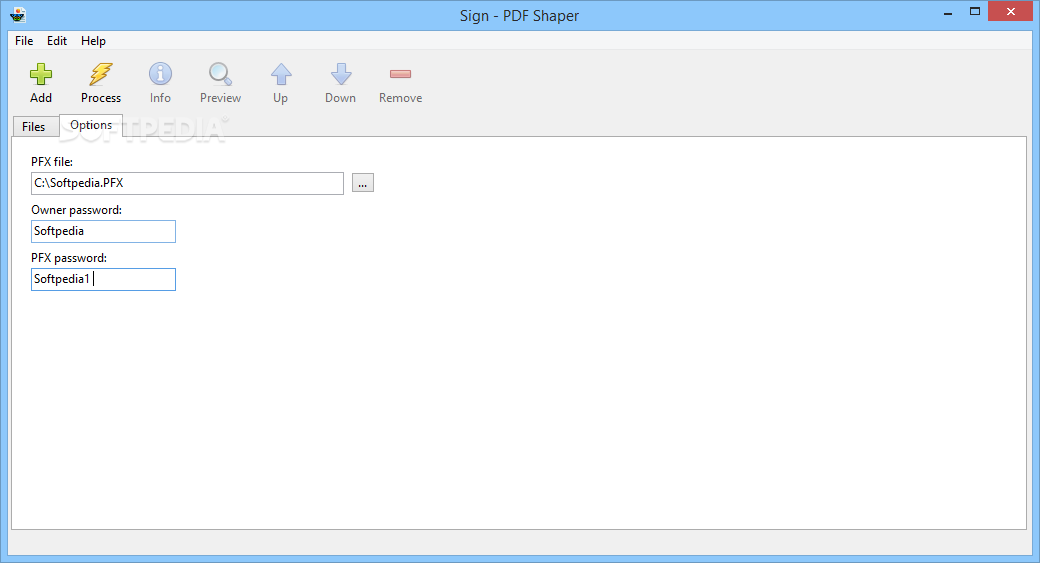Browse for PFX file with ellipsis button
Viewport: 1040px width, 563px height.
(362, 183)
